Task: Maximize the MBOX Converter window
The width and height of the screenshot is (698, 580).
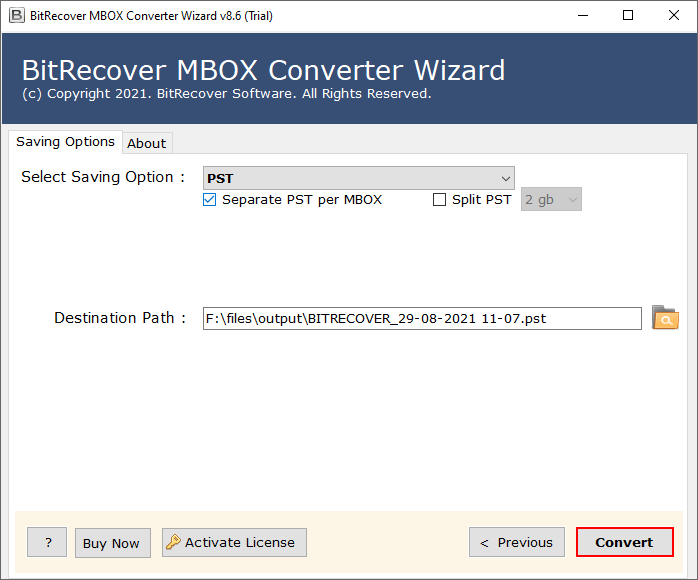Action: (x=628, y=16)
